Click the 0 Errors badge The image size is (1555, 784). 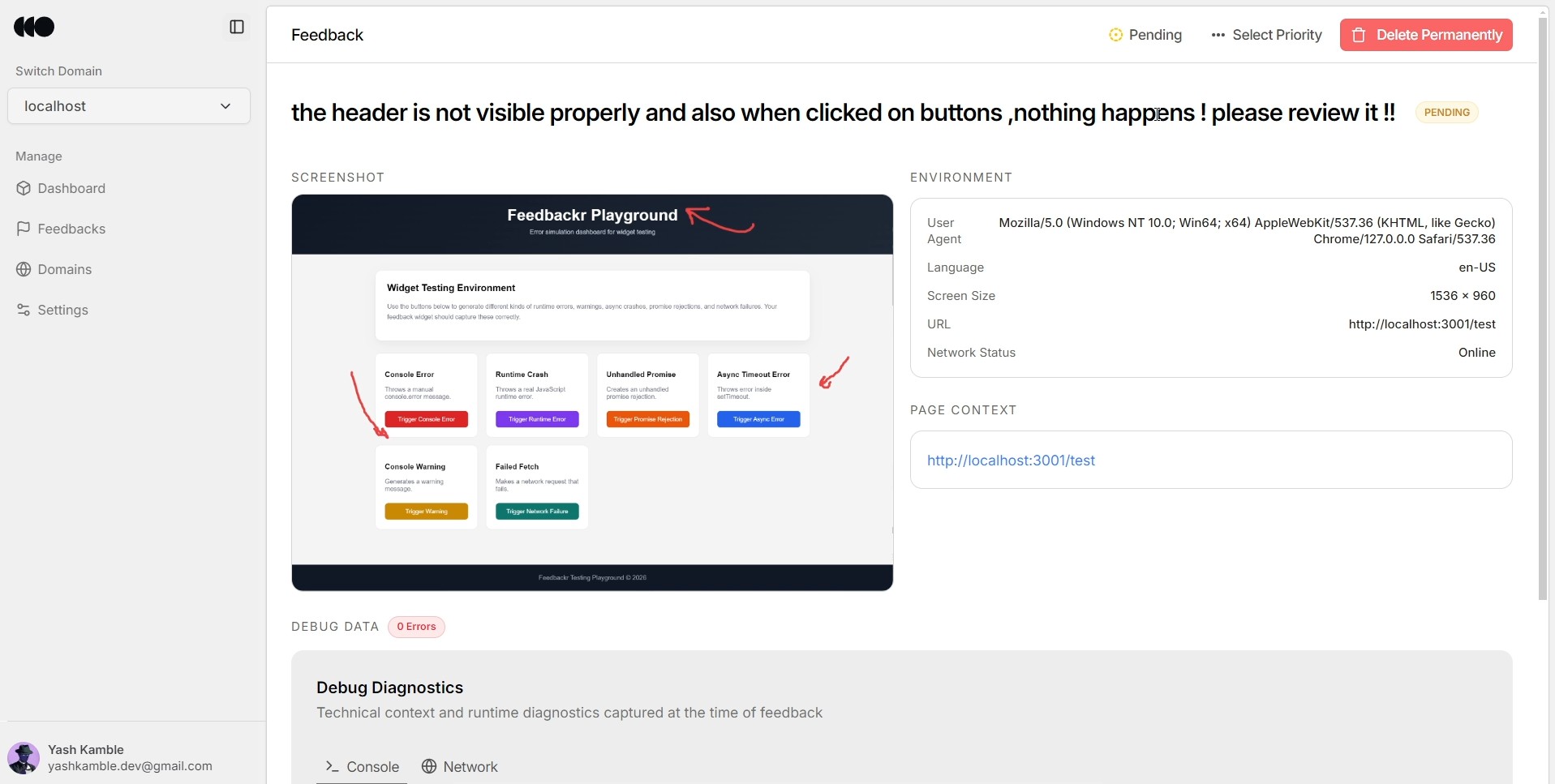tap(416, 627)
